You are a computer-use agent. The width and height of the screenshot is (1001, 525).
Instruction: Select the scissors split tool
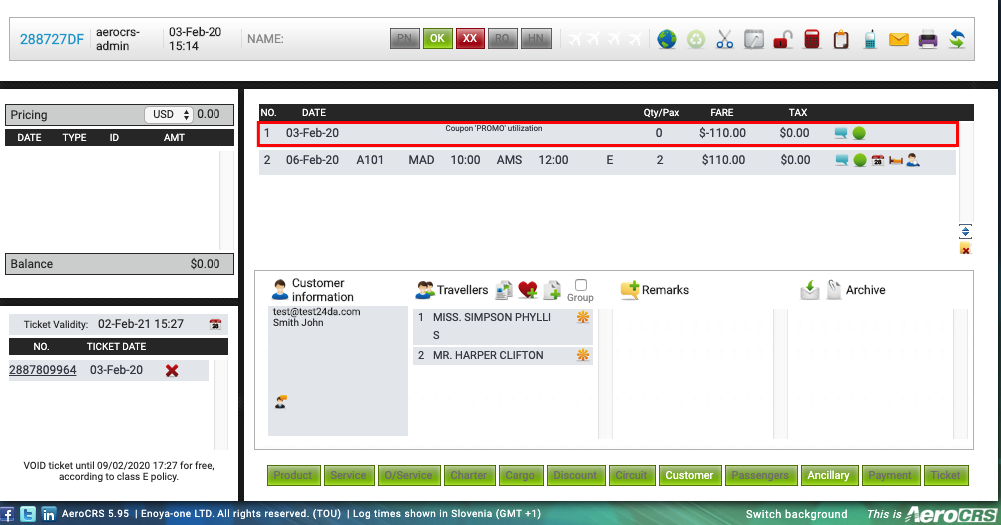pyautogui.click(x=725, y=40)
